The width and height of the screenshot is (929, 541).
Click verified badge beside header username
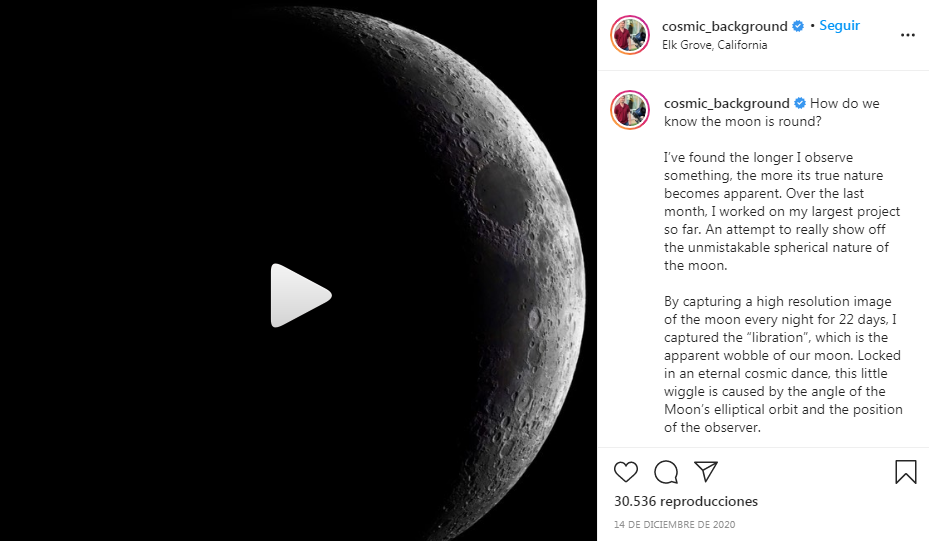pos(798,26)
